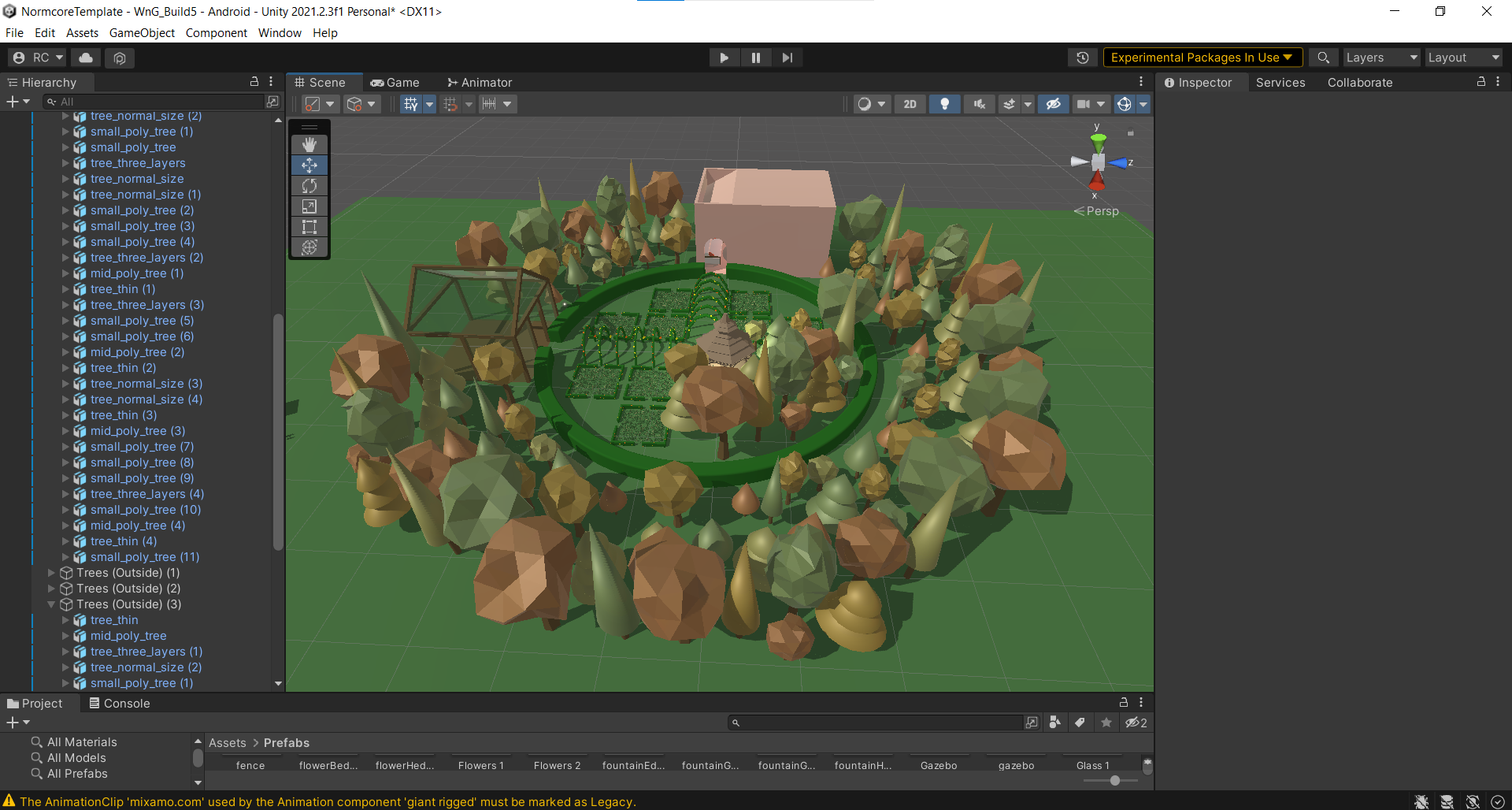Open the undo history icon

(x=1083, y=58)
